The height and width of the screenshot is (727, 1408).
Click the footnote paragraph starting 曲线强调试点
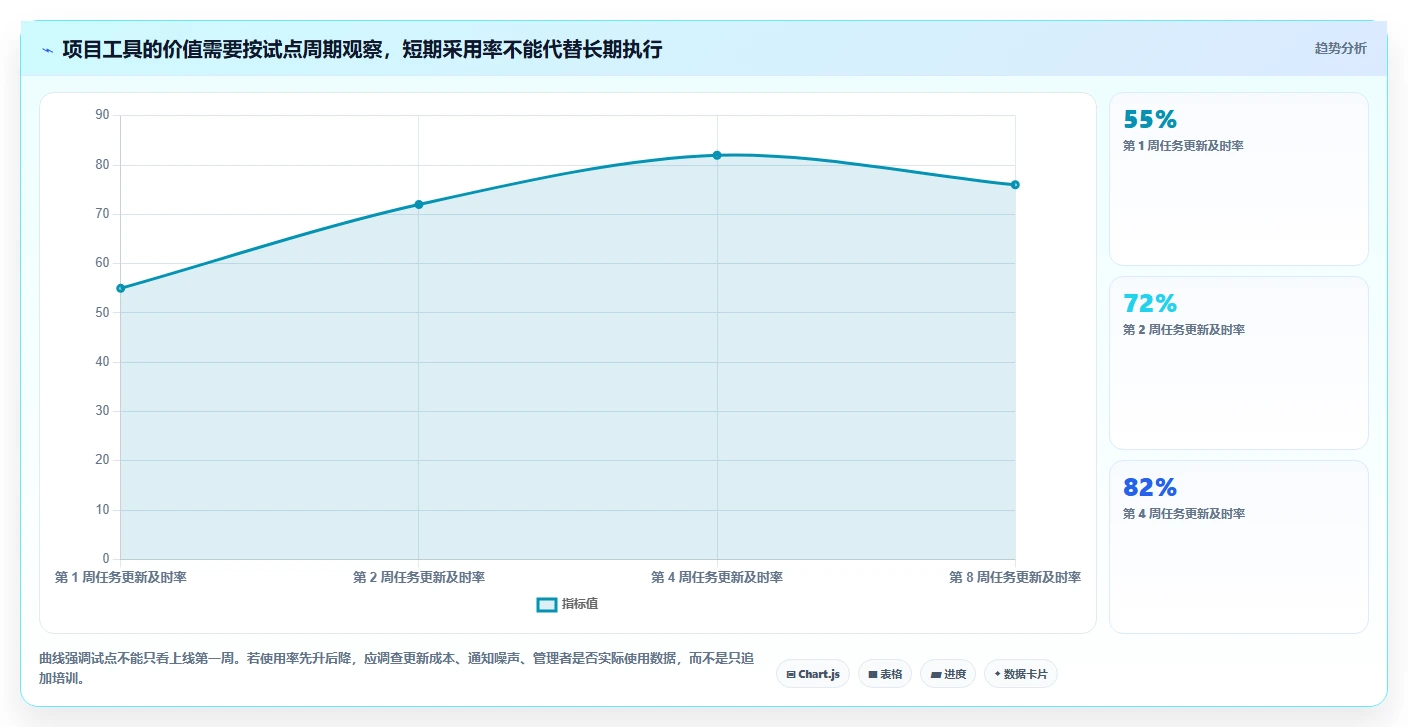click(396, 668)
